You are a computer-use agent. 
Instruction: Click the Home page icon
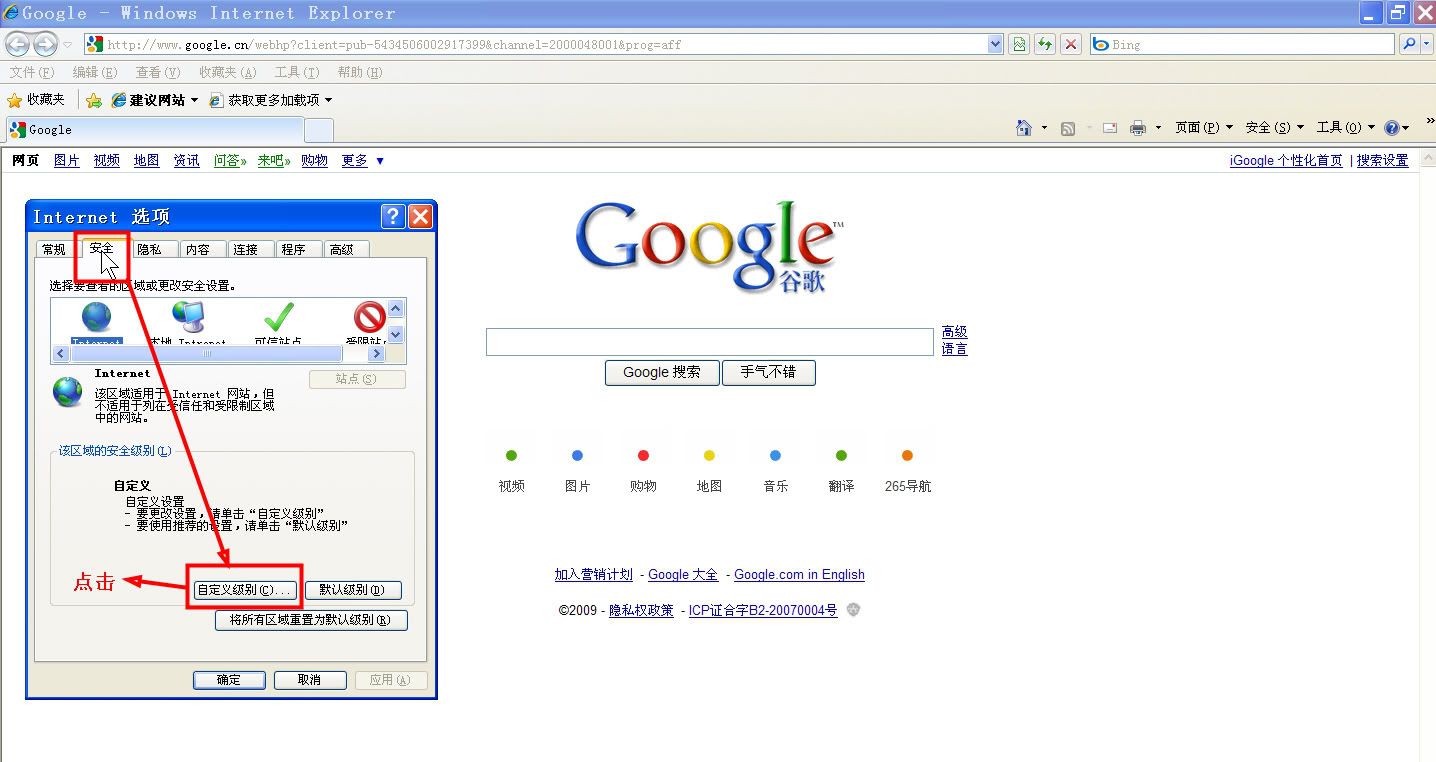click(1024, 127)
